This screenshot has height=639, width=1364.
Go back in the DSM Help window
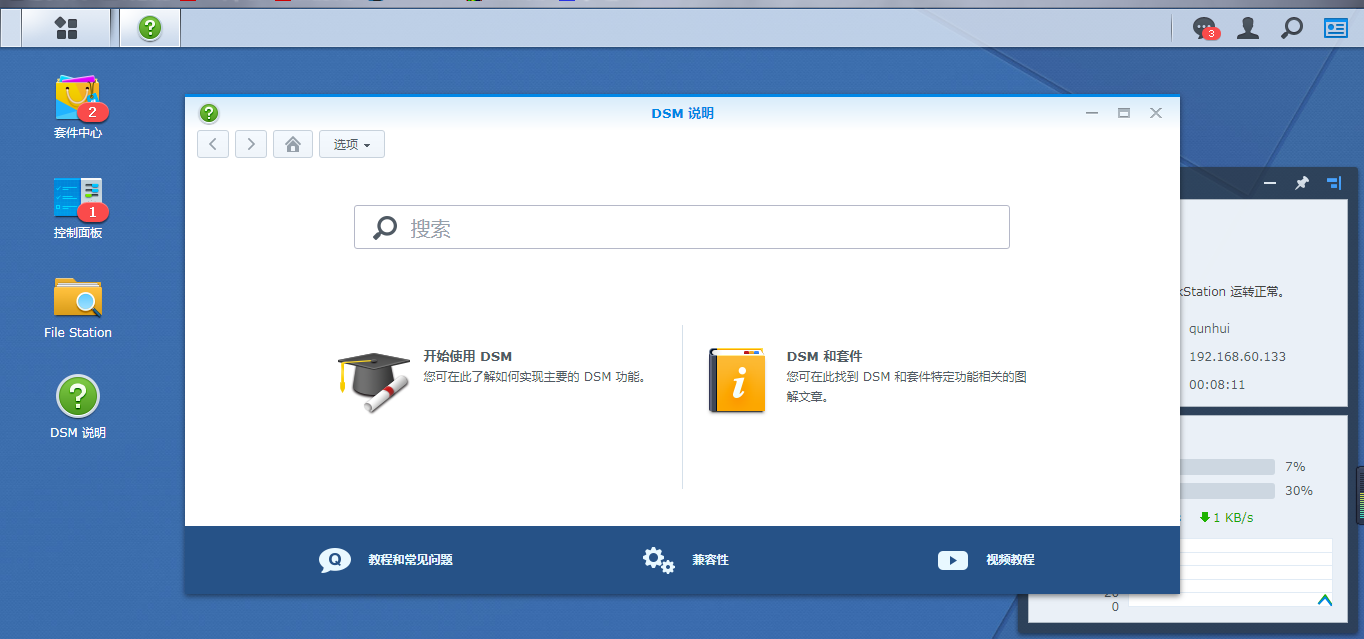tap(213, 144)
